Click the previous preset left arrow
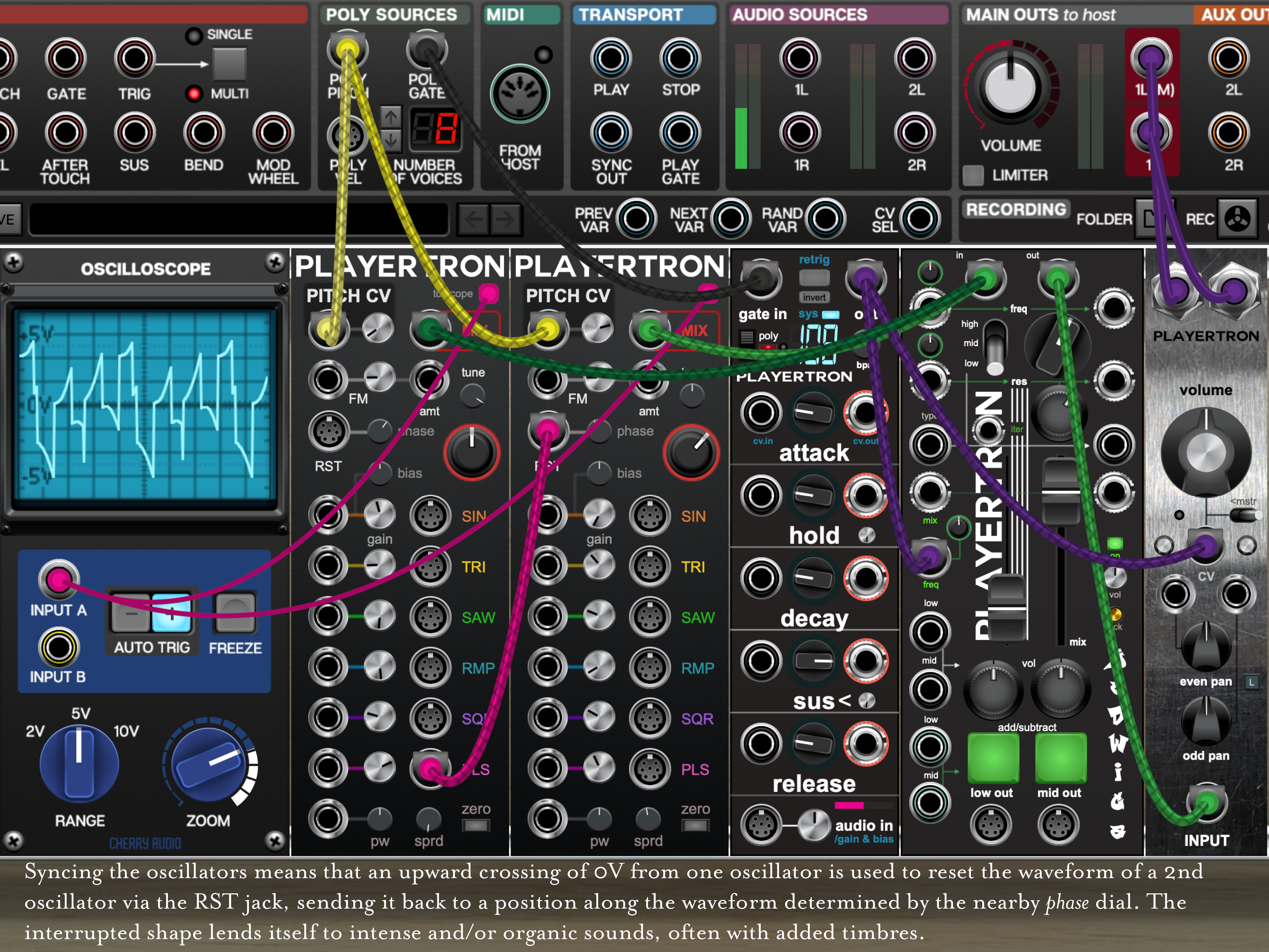 point(473,219)
